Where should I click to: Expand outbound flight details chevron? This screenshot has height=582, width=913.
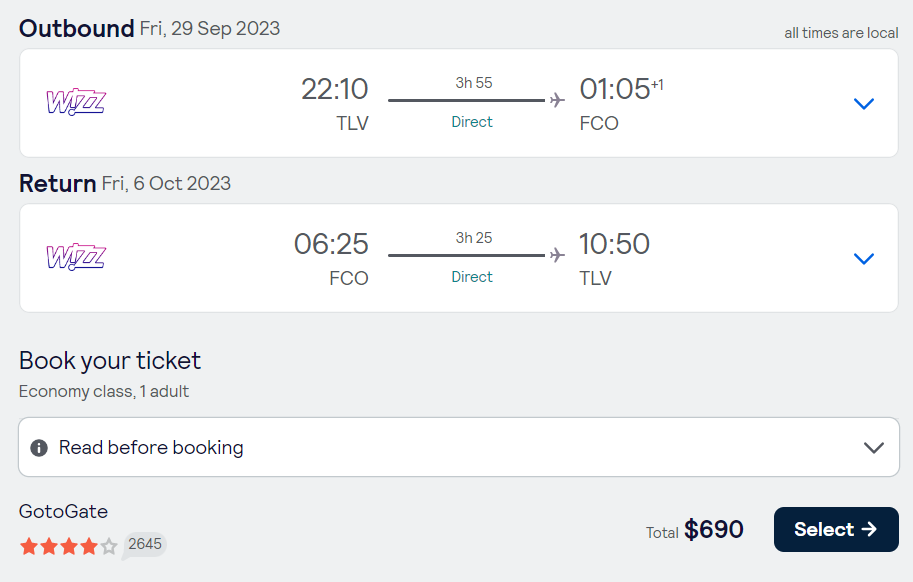click(864, 104)
